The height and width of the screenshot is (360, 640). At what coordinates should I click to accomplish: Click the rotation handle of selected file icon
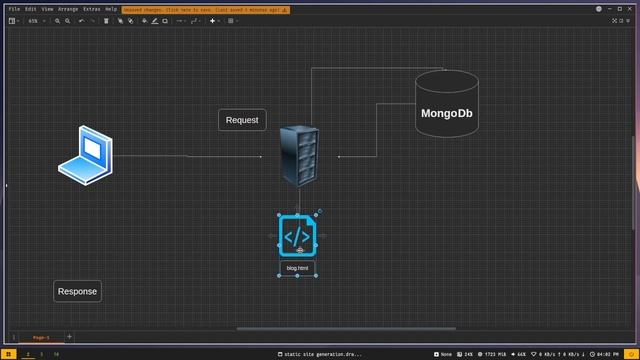click(x=320, y=211)
